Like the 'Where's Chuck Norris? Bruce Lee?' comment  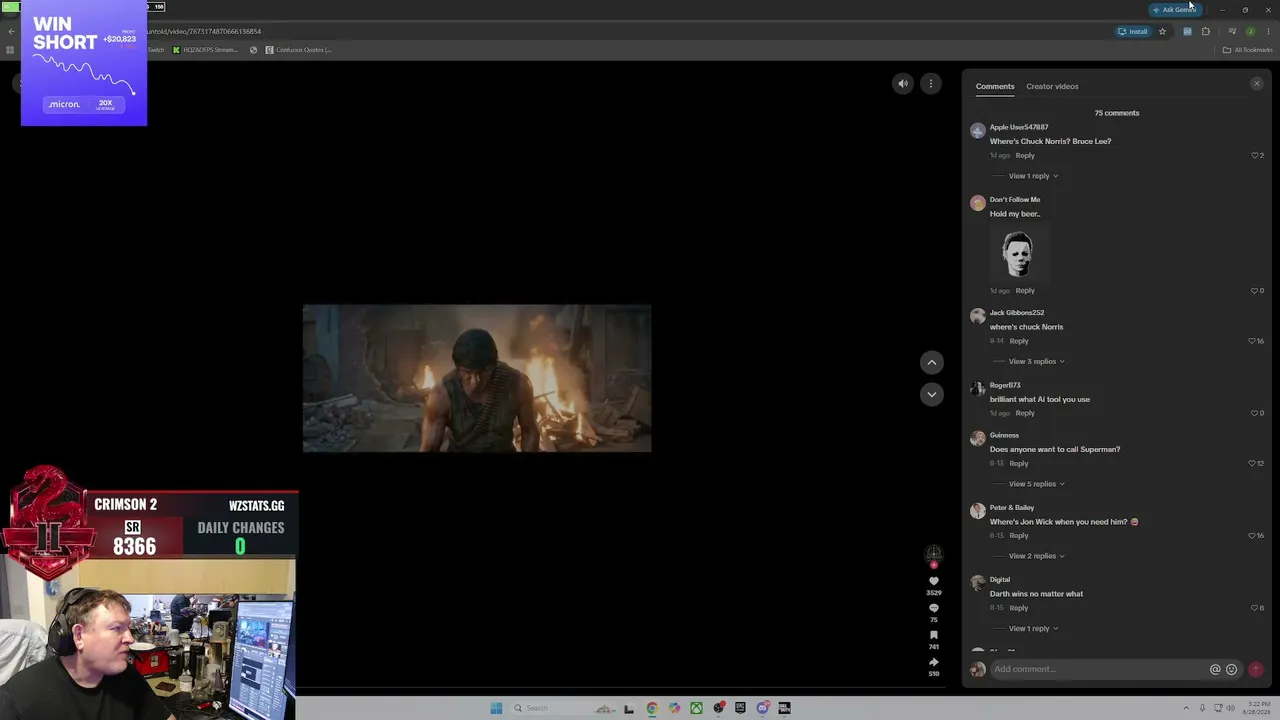1257,155
